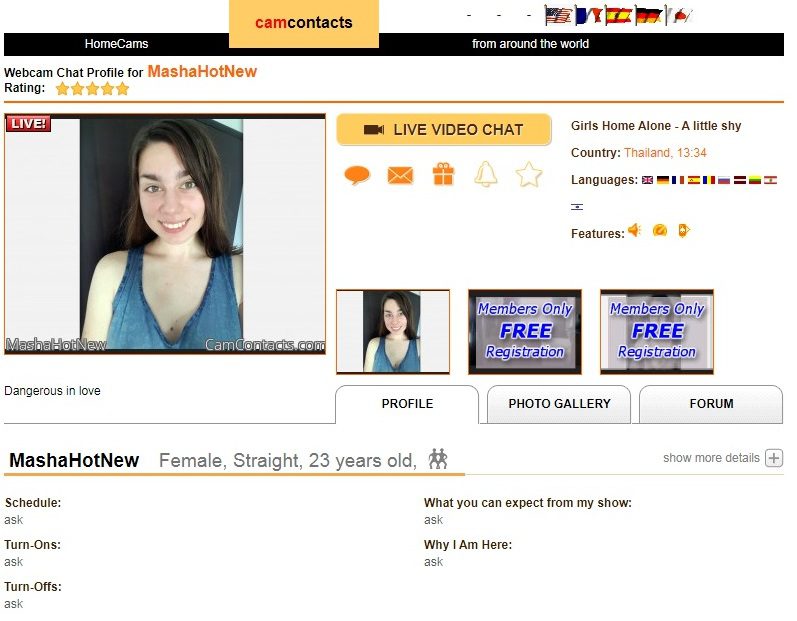The width and height of the screenshot is (797, 621).
Task: Open the rightmost Members Only thumbnail
Action: pyautogui.click(x=657, y=332)
